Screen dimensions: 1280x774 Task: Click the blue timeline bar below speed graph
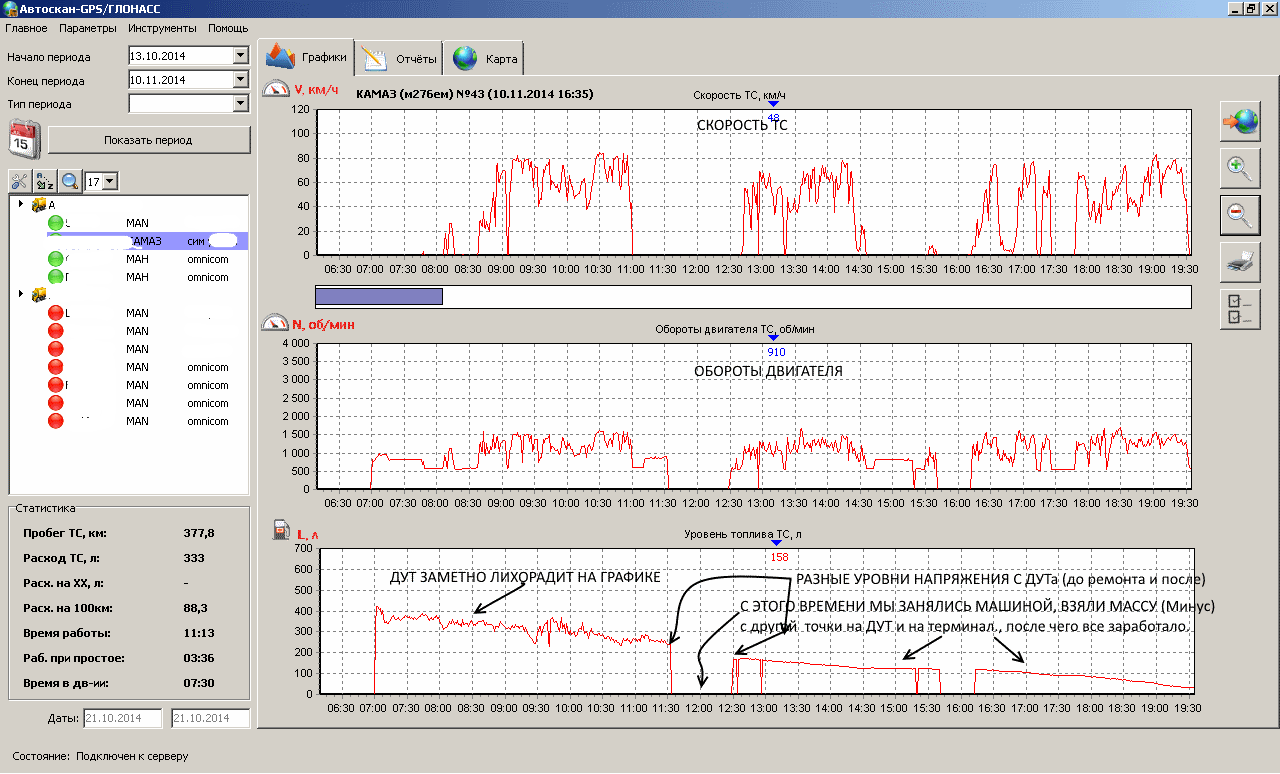(x=378, y=296)
